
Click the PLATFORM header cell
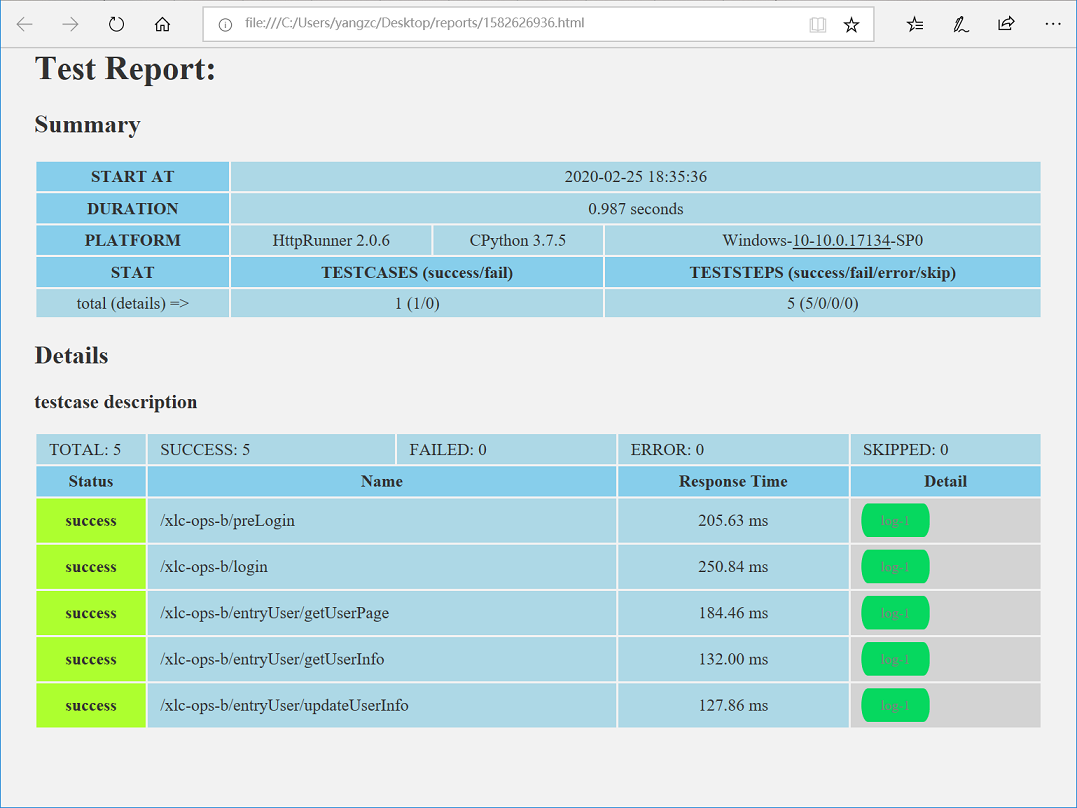point(133,240)
